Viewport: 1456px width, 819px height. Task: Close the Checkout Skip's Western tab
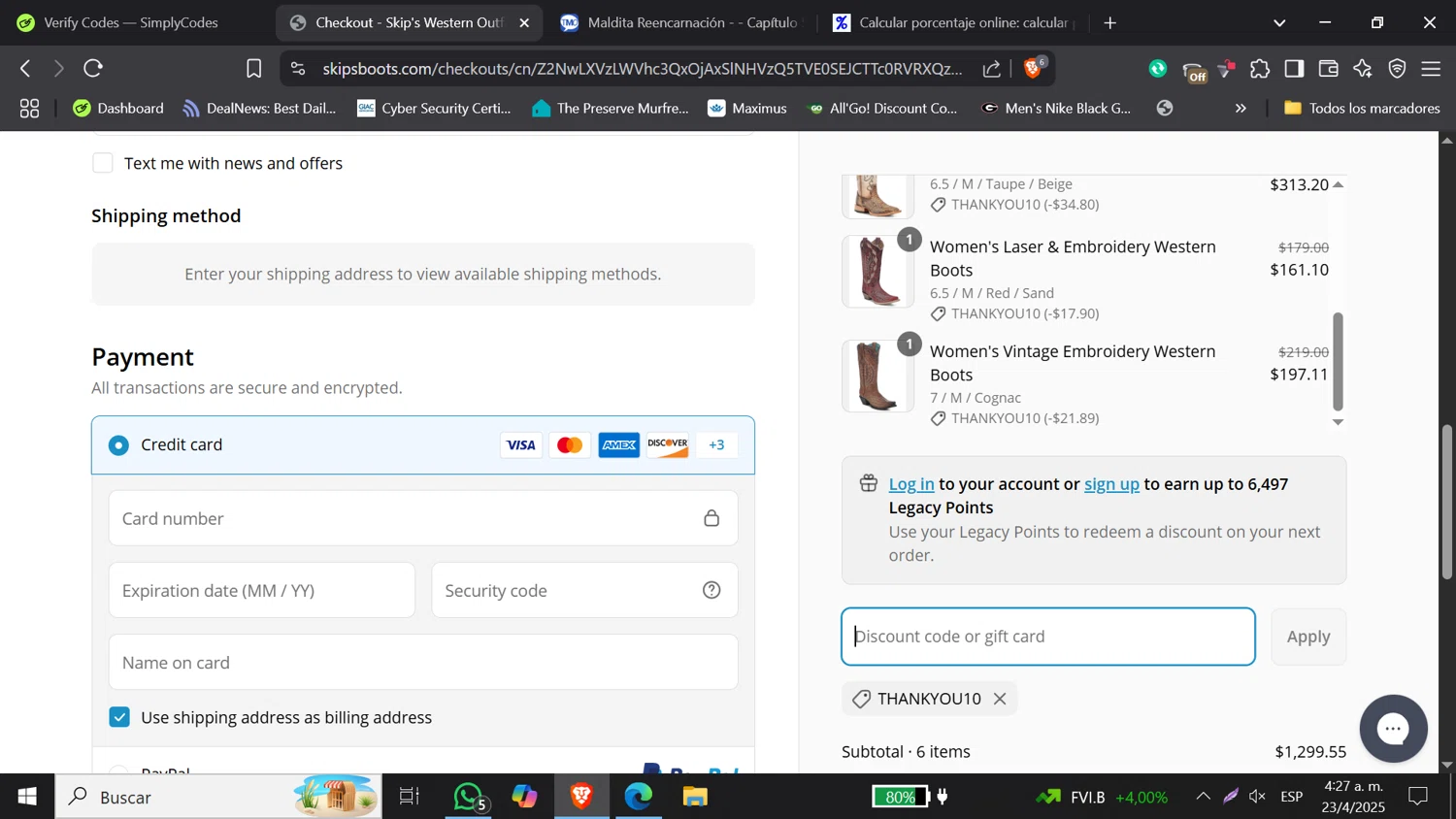[x=525, y=22]
